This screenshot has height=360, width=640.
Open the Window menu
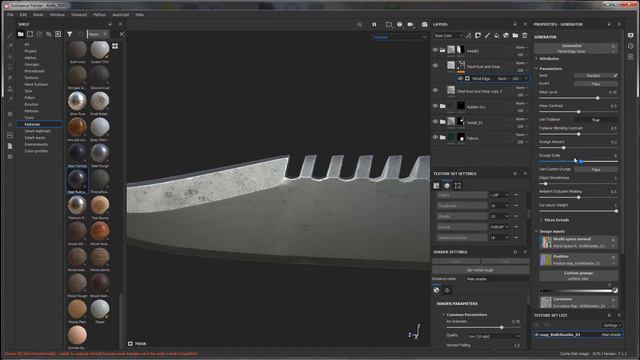coord(57,14)
